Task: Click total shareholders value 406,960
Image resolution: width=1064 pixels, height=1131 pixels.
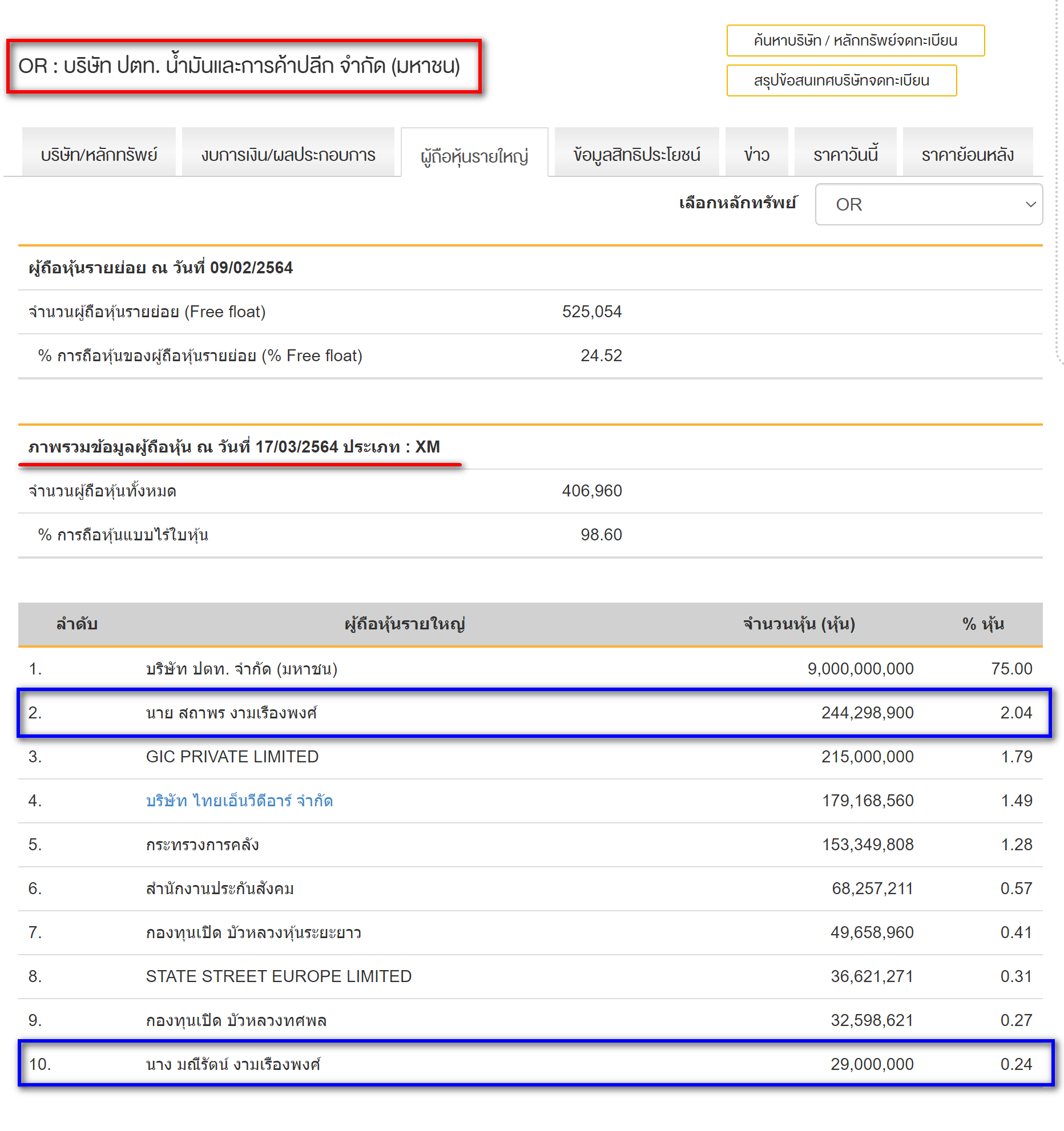Action: pos(592,491)
